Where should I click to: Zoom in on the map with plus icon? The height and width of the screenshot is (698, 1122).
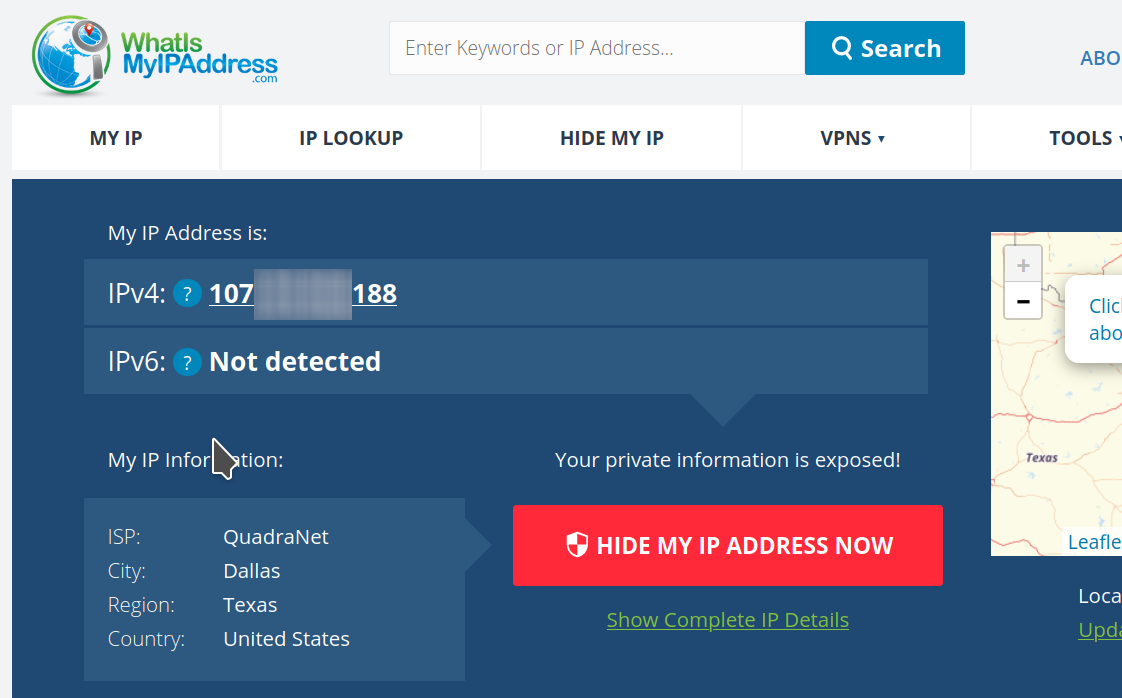[1022, 264]
